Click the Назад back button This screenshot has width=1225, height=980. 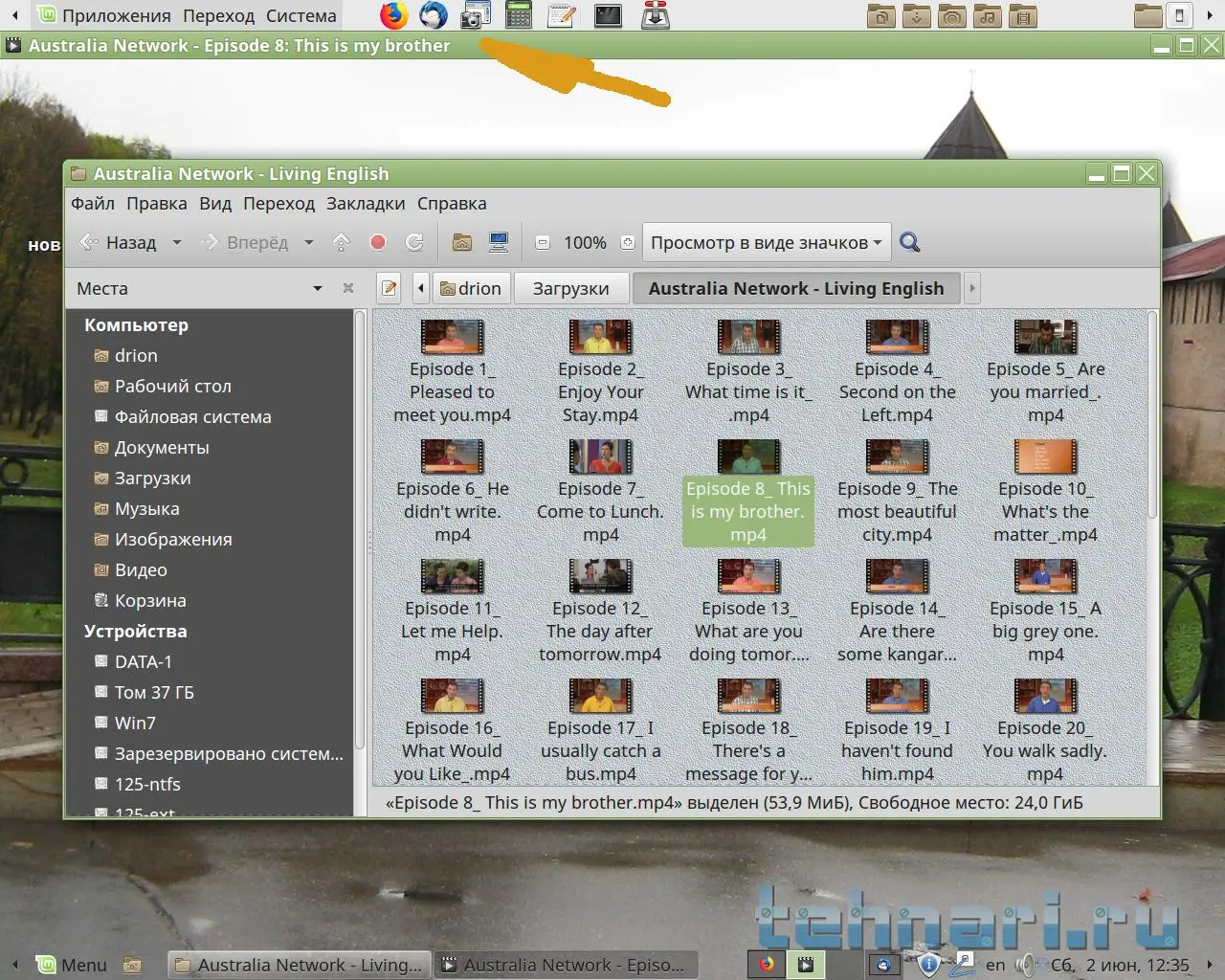tap(119, 242)
